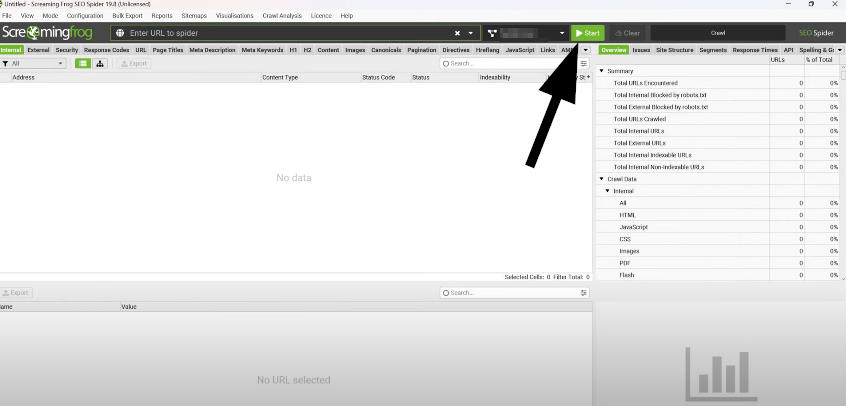Switch to the Images tab
The width and height of the screenshot is (846, 406).
point(355,50)
